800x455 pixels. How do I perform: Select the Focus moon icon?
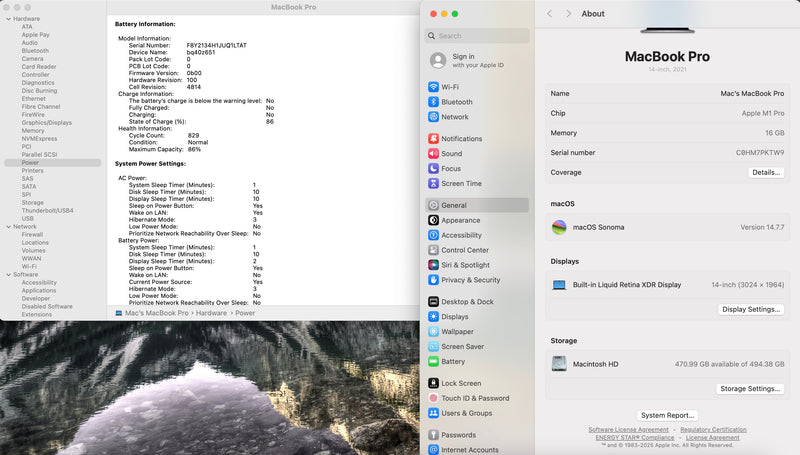point(433,168)
